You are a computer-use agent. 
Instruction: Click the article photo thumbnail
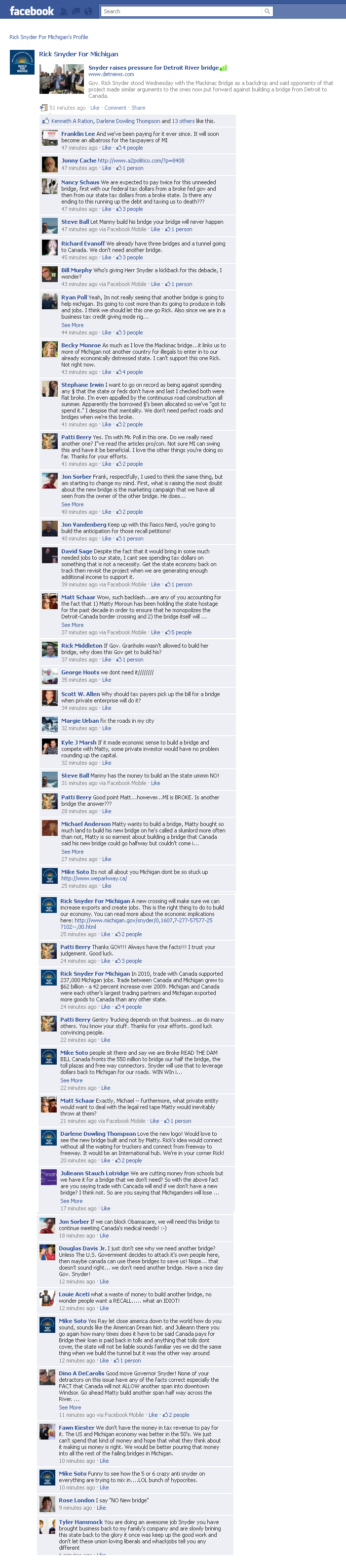point(61,79)
